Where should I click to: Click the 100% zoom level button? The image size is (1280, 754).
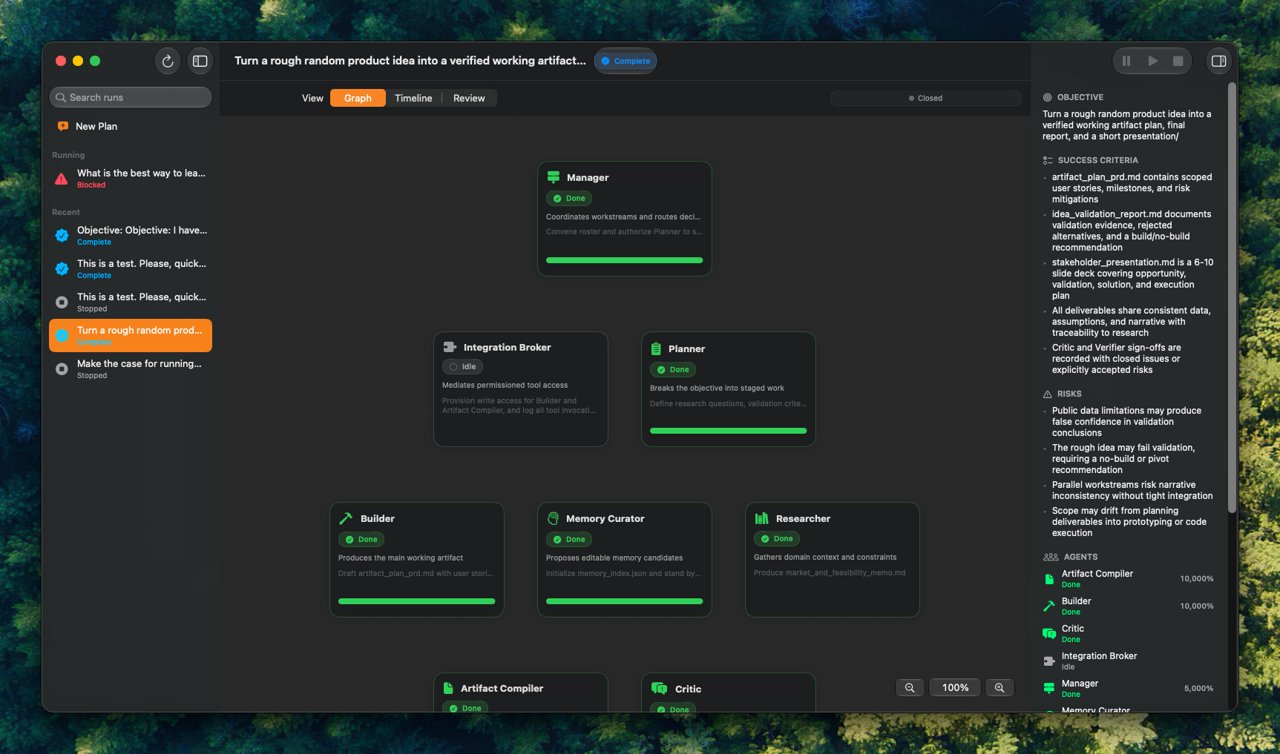[x=955, y=688]
